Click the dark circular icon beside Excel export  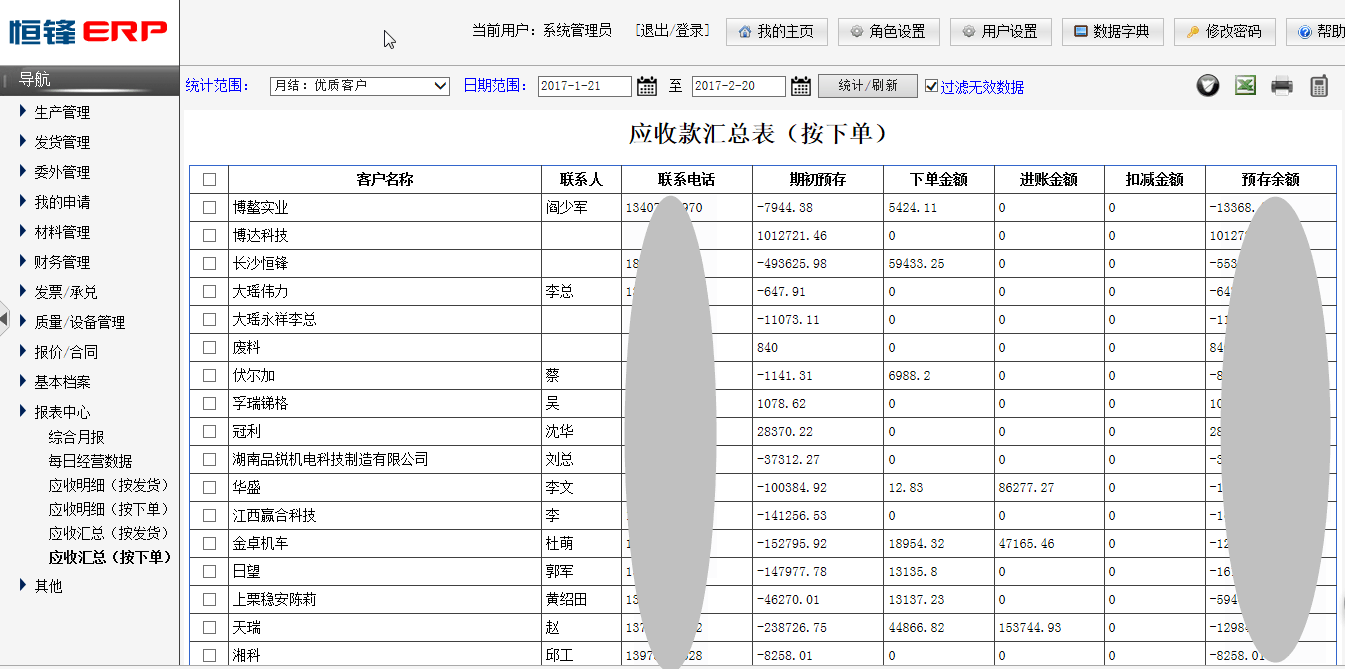tap(1207, 85)
